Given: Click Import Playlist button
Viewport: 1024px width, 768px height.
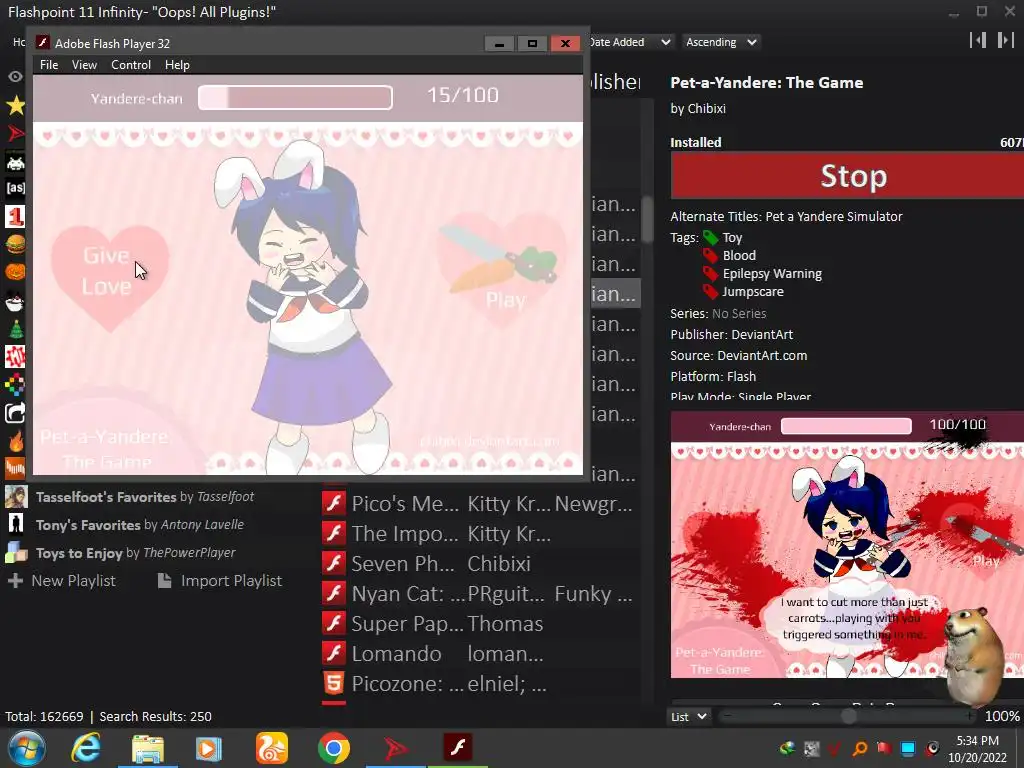Looking at the screenshot, I should point(220,581).
